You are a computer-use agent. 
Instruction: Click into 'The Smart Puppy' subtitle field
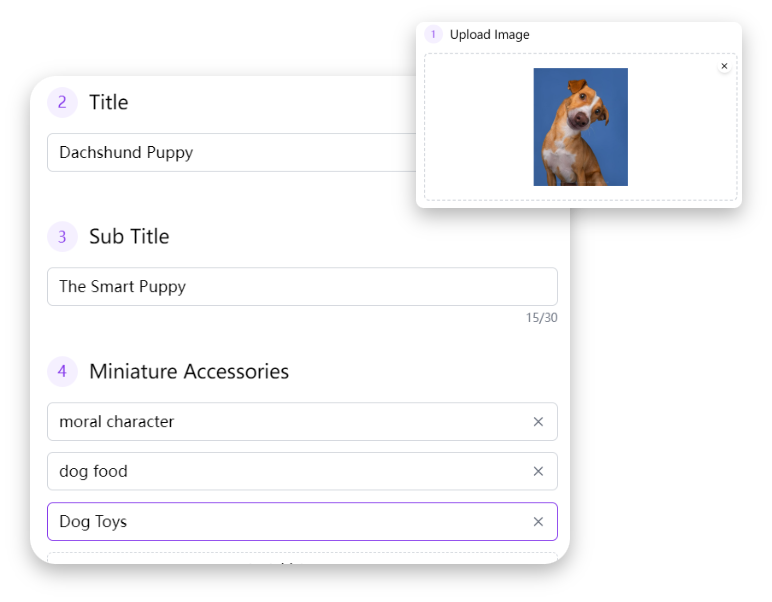pyautogui.click(x=300, y=287)
